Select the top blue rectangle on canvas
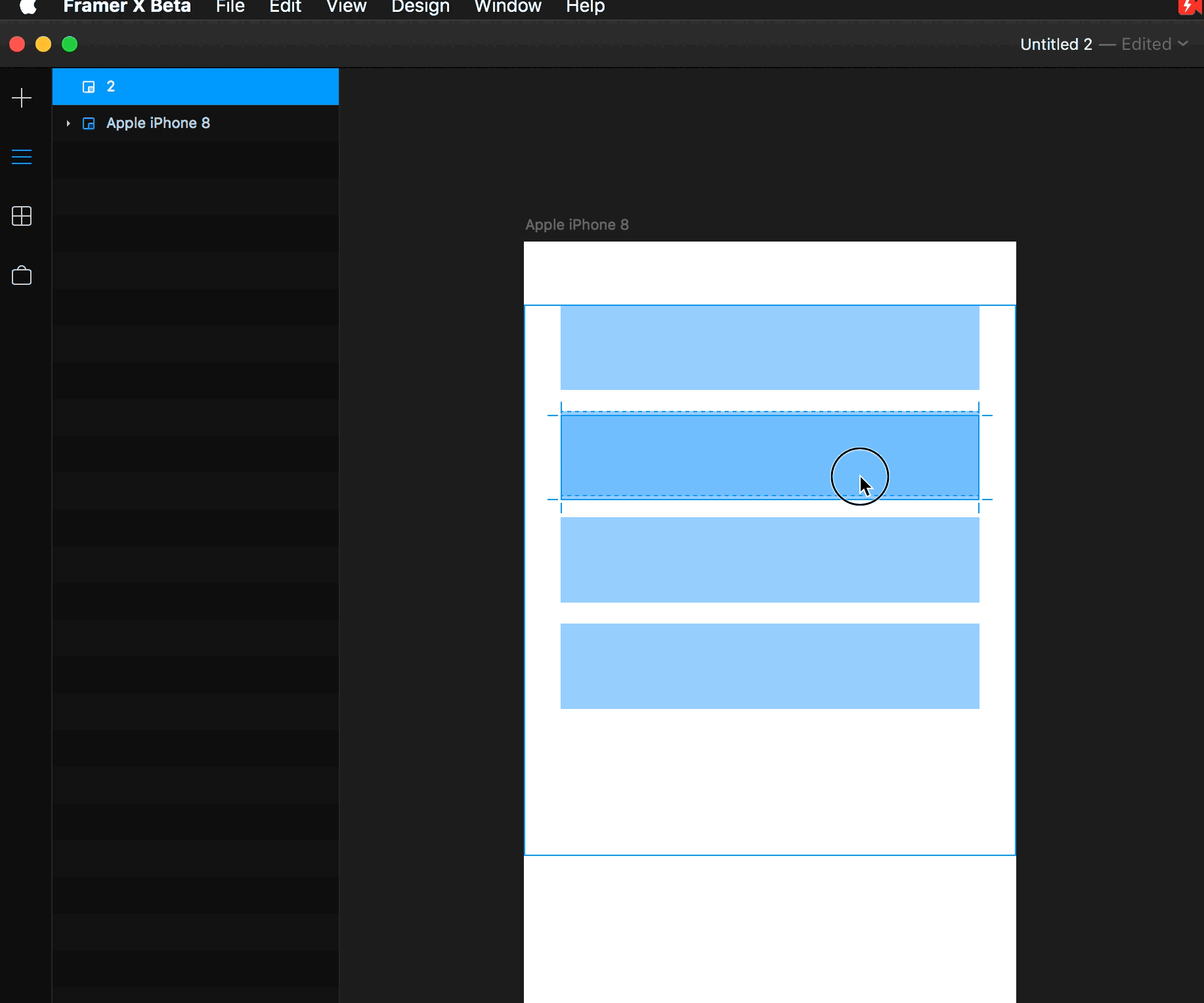This screenshot has width=1204, height=1003. click(x=769, y=348)
